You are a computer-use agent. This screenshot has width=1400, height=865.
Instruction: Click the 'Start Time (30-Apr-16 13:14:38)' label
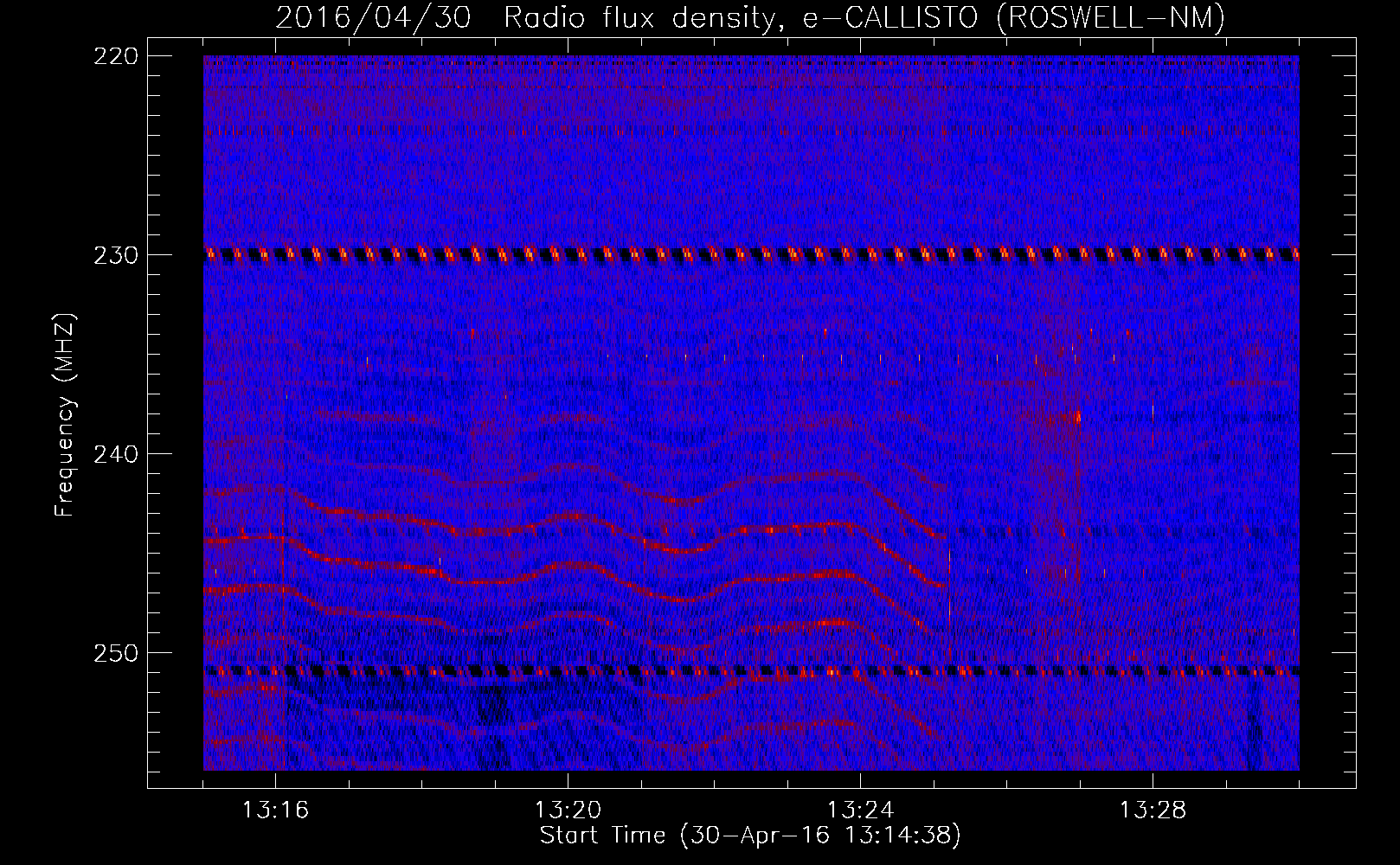tap(750, 836)
